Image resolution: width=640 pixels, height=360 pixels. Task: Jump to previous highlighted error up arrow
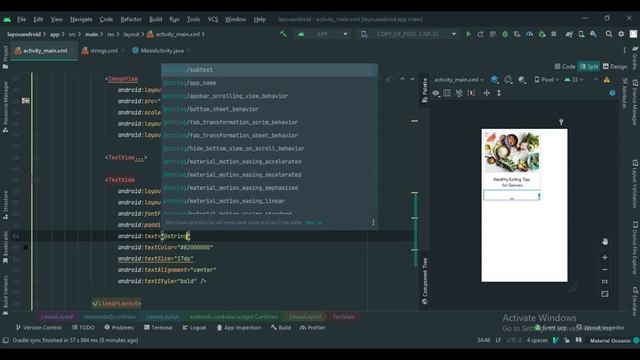tap(402, 79)
